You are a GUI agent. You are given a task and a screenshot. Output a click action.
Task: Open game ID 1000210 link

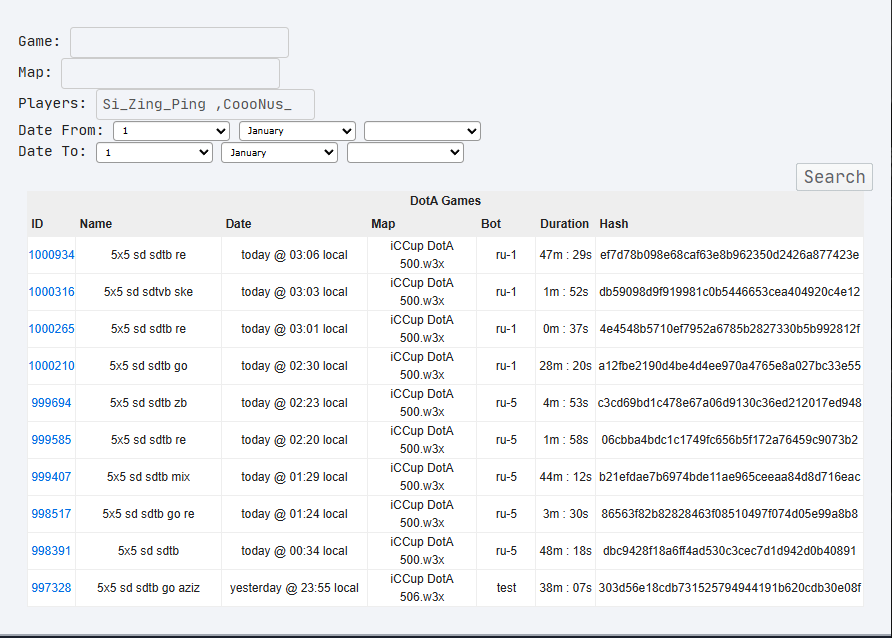click(x=51, y=366)
